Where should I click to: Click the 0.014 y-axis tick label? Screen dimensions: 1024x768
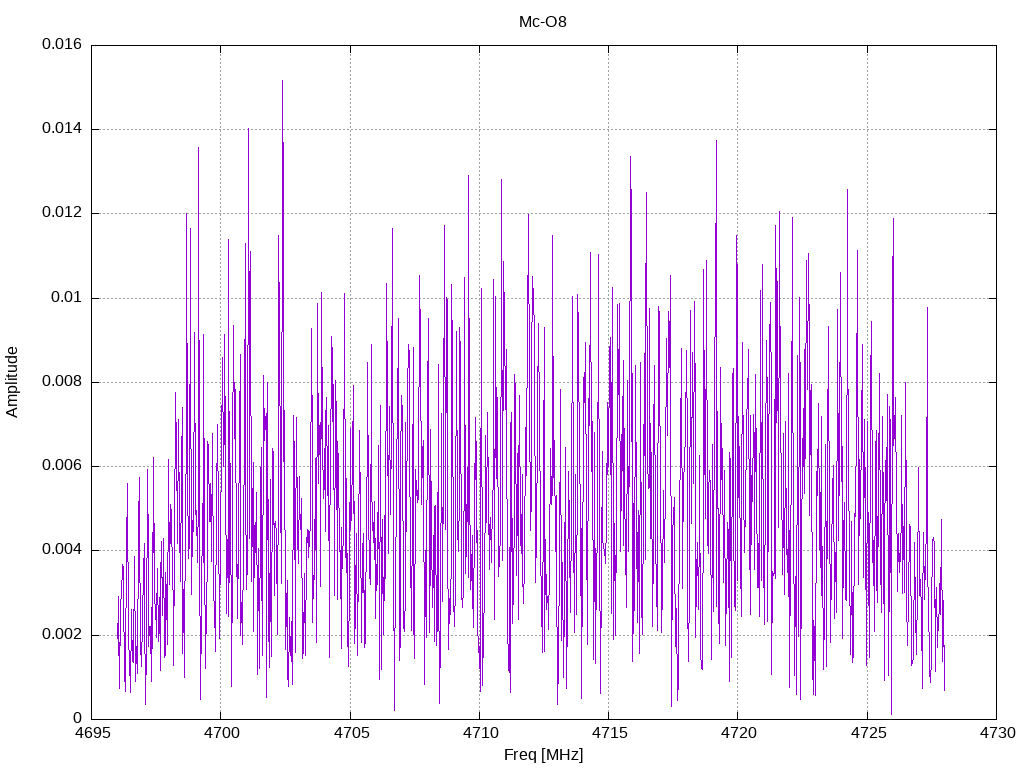click(62, 129)
